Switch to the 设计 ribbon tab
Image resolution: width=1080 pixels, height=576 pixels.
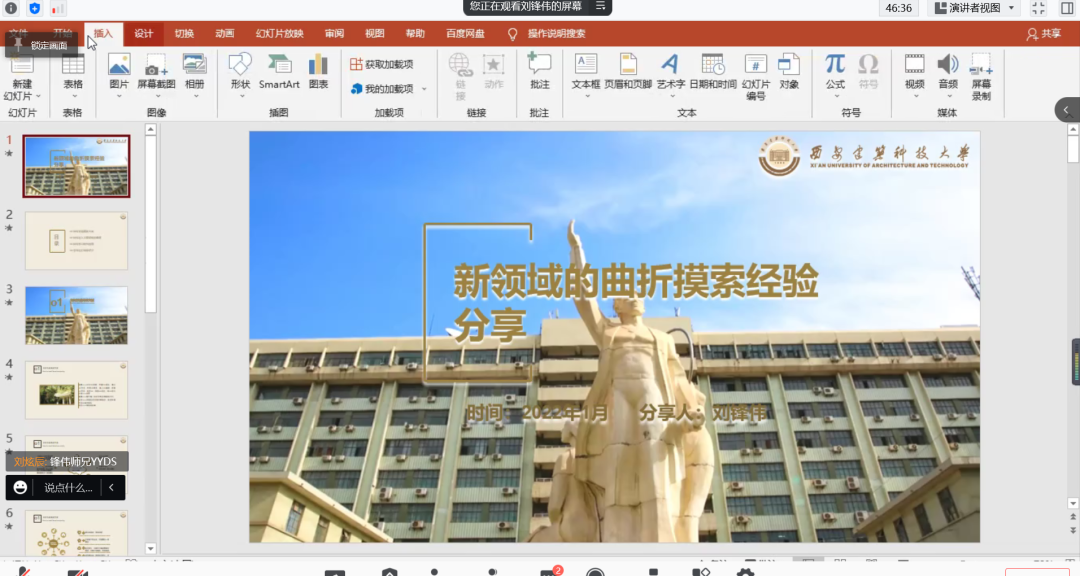coord(144,33)
